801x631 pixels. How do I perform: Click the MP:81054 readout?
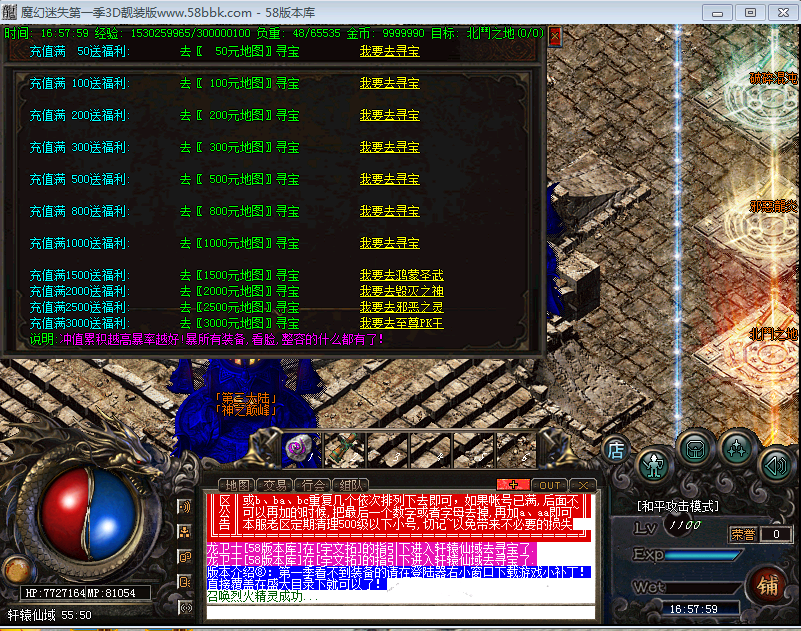point(111,593)
